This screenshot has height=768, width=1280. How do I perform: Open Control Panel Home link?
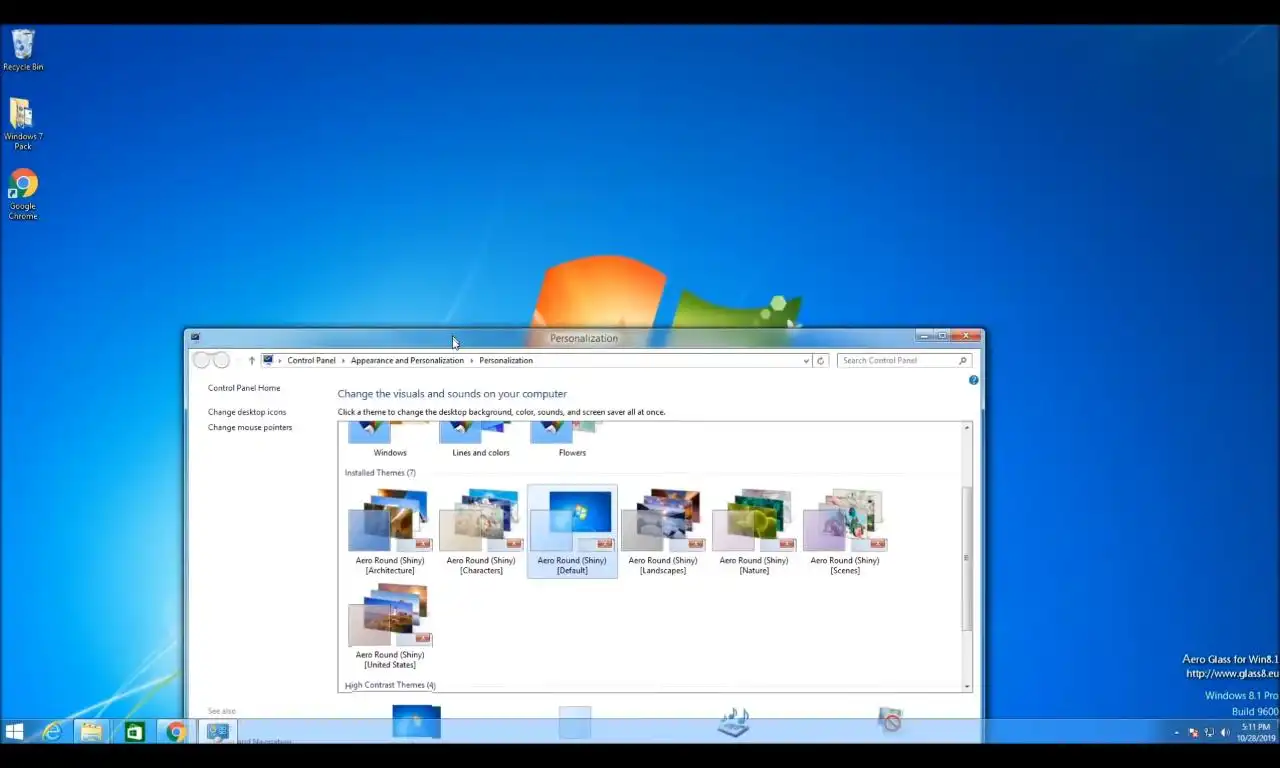click(x=244, y=388)
